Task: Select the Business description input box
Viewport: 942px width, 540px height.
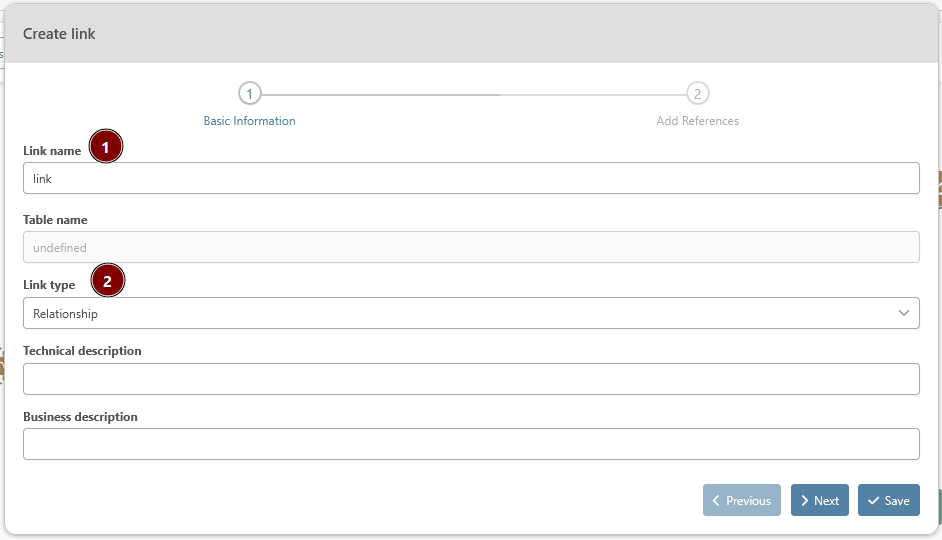Action: click(x=470, y=444)
